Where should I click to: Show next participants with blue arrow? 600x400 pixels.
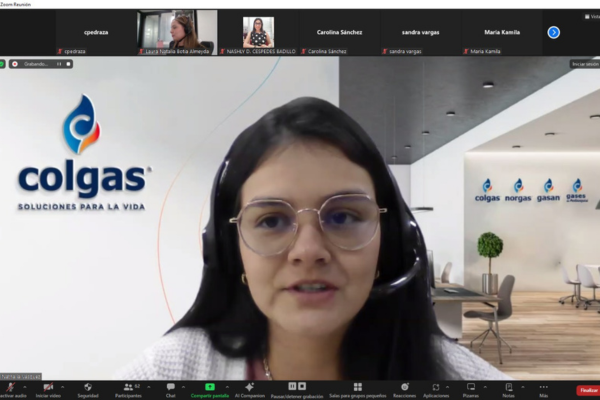553,33
